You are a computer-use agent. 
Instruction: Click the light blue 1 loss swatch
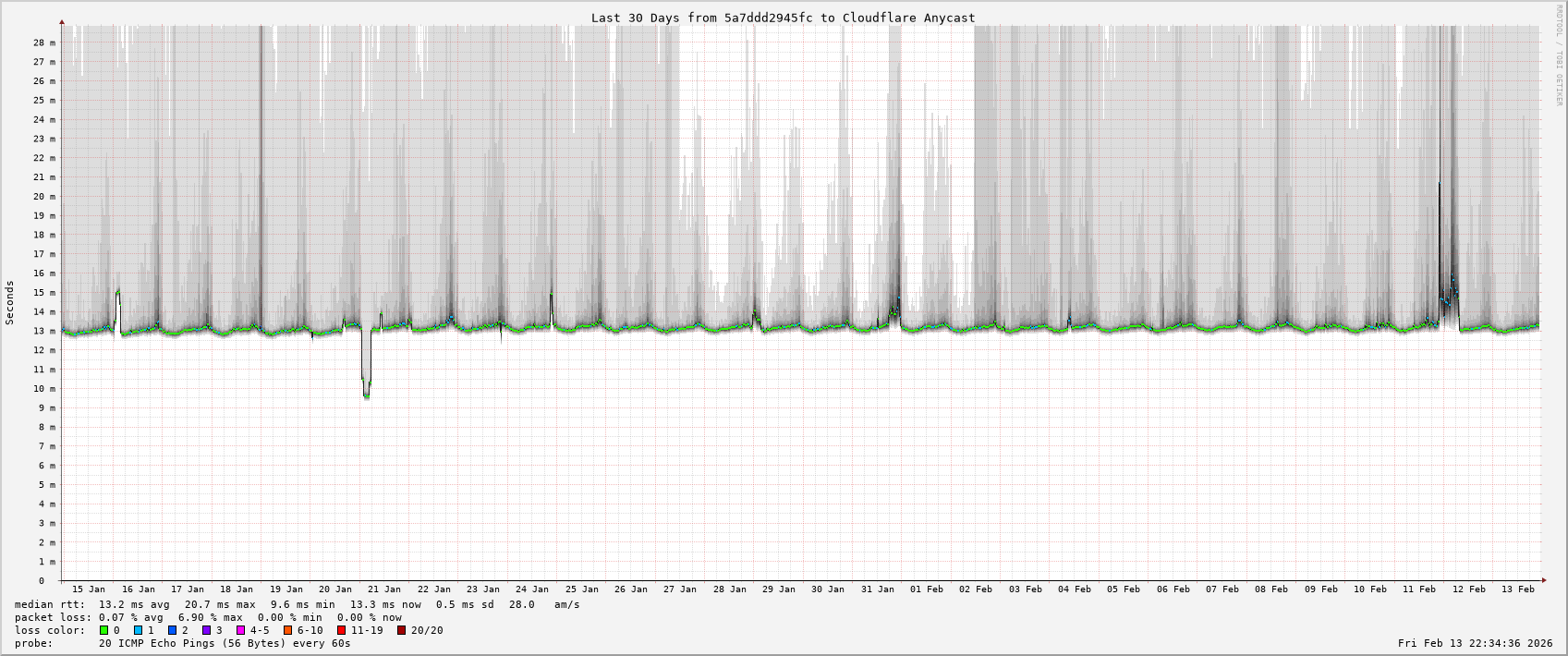point(139,630)
